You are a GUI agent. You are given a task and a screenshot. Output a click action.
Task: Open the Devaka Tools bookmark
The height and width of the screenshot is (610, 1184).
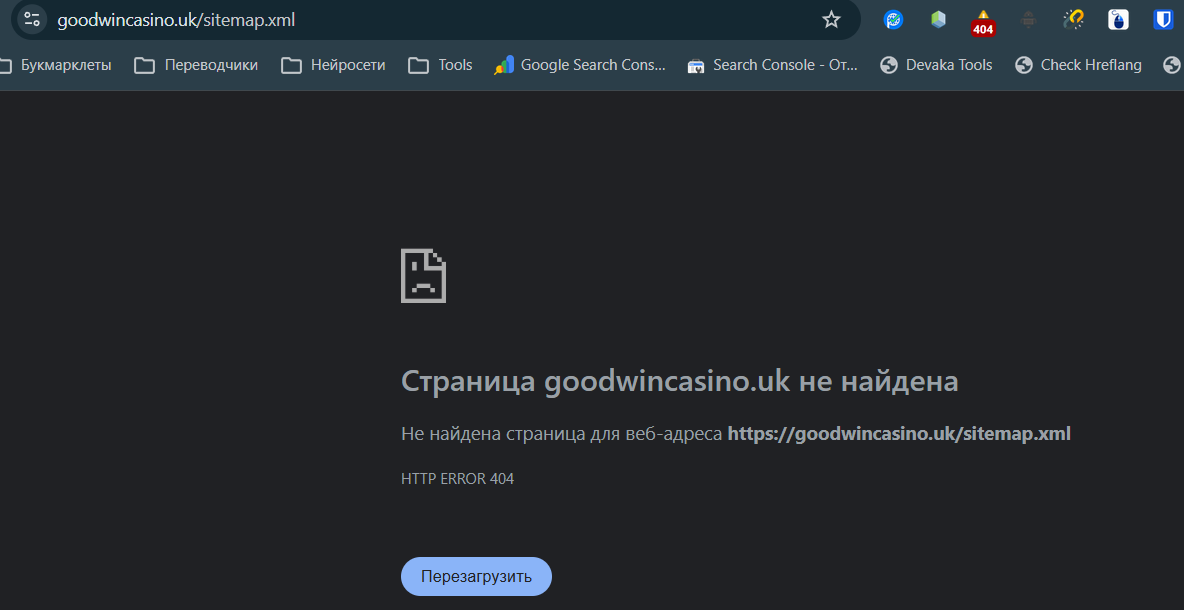pyautogui.click(x=936, y=66)
